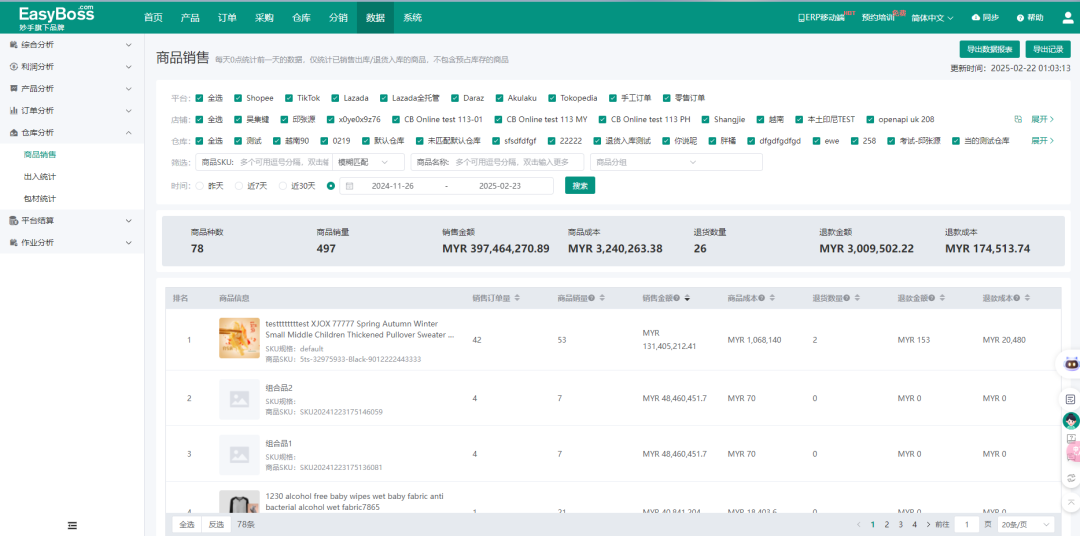
Task: Open the 产品 top menu
Action: point(190,18)
